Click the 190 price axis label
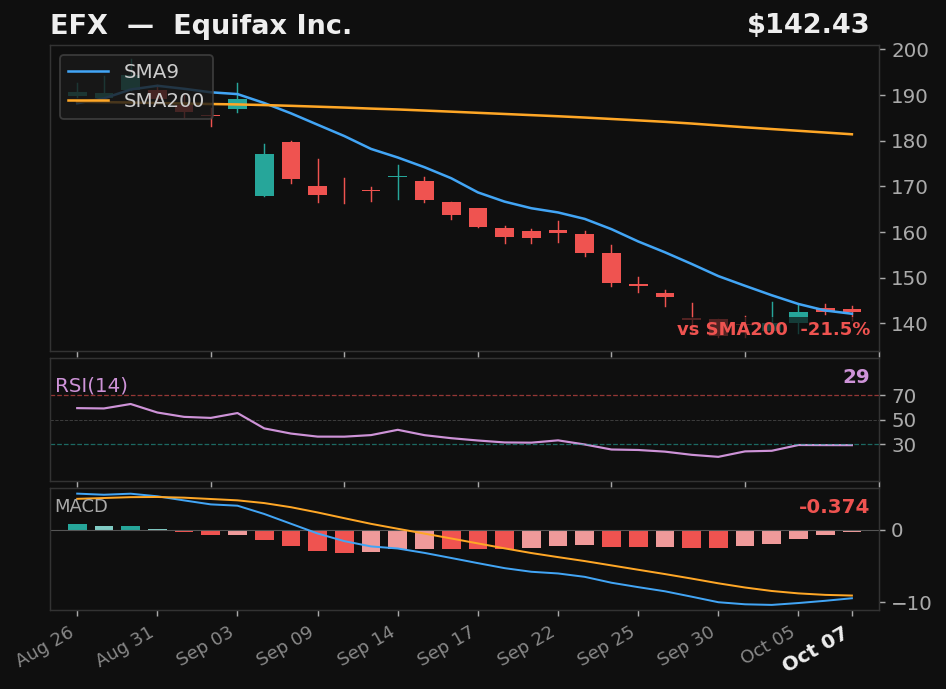The image size is (946, 689). point(910,96)
